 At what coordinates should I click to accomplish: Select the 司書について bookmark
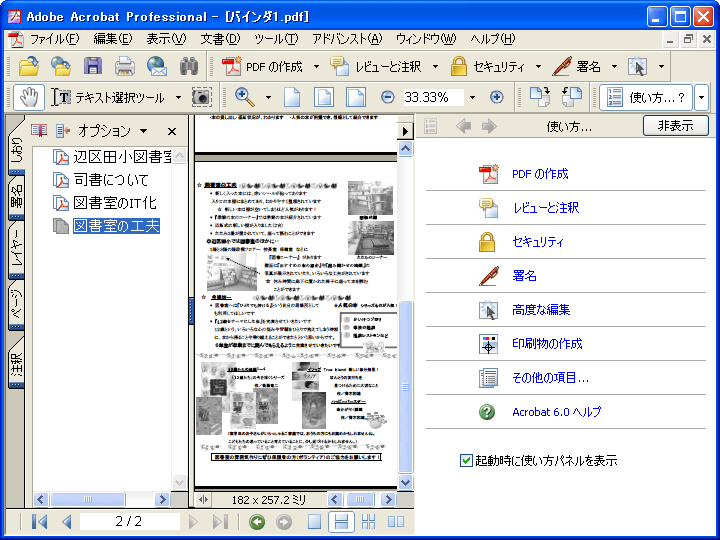click(111, 180)
